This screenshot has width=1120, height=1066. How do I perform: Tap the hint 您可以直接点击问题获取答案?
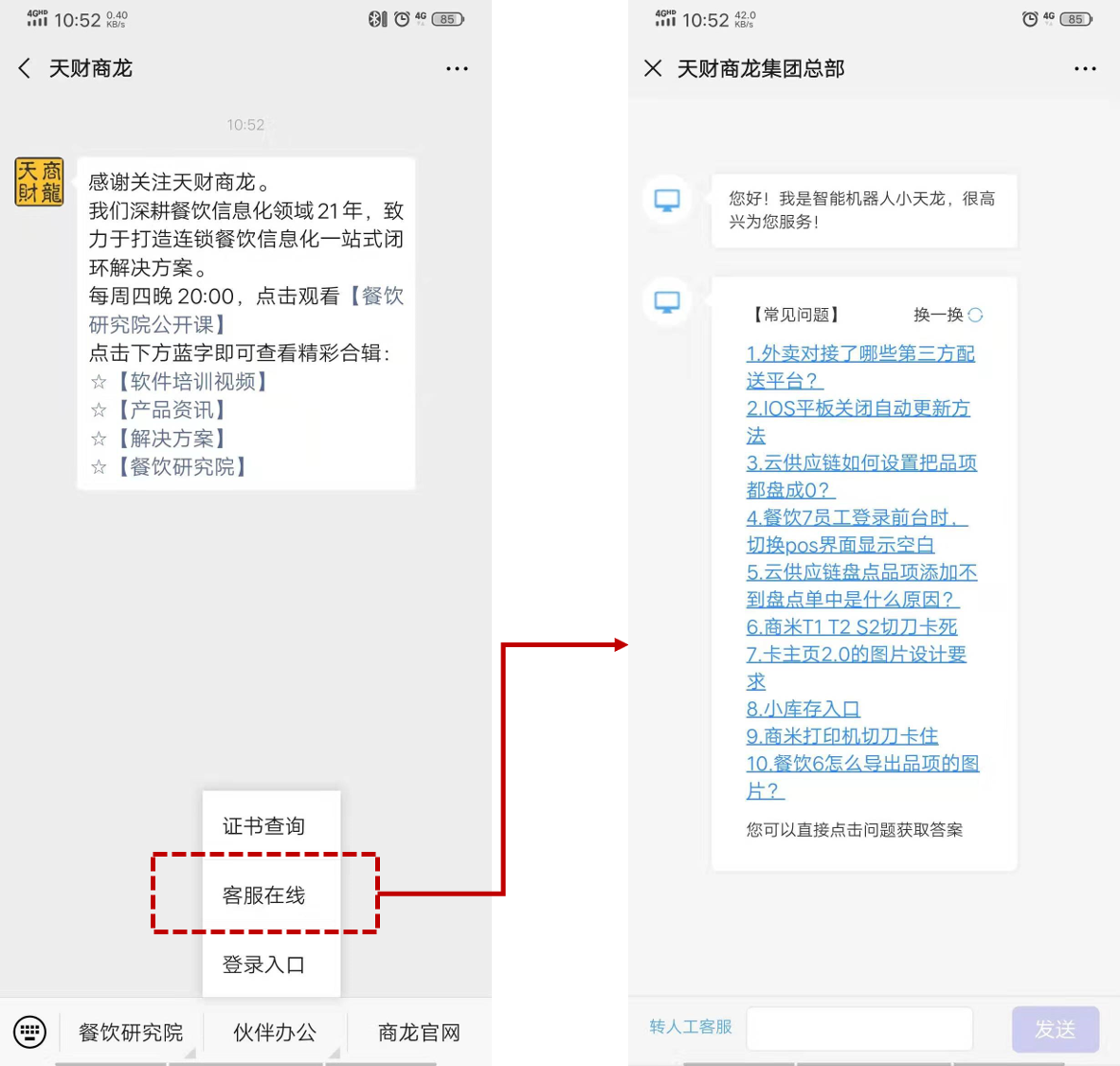(855, 829)
